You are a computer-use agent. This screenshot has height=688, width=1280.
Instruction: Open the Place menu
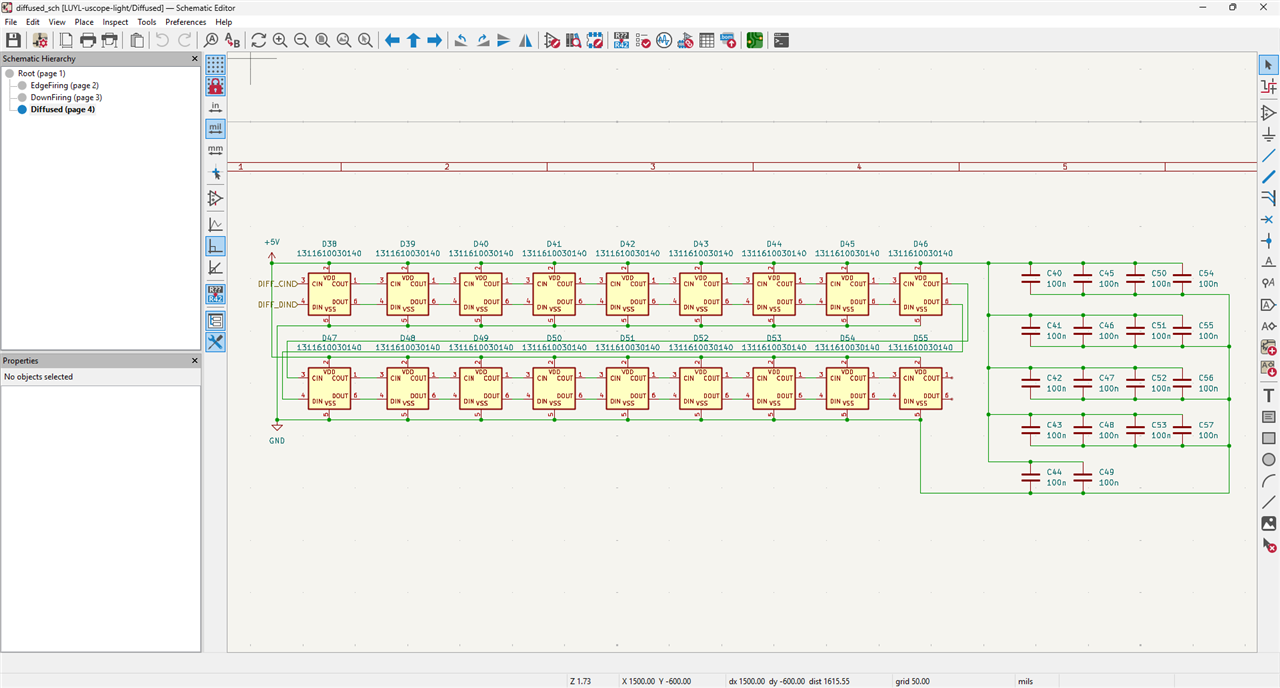tap(84, 22)
